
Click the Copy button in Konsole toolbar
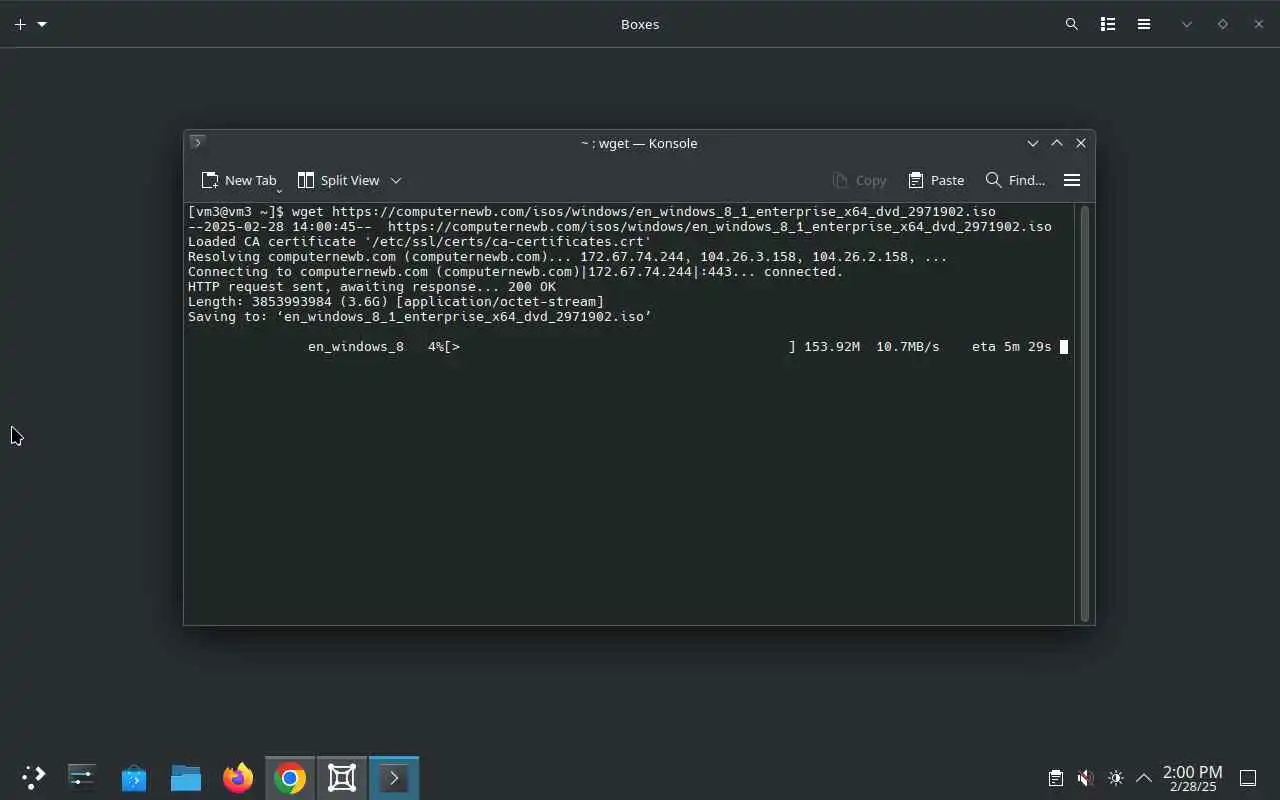860,180
